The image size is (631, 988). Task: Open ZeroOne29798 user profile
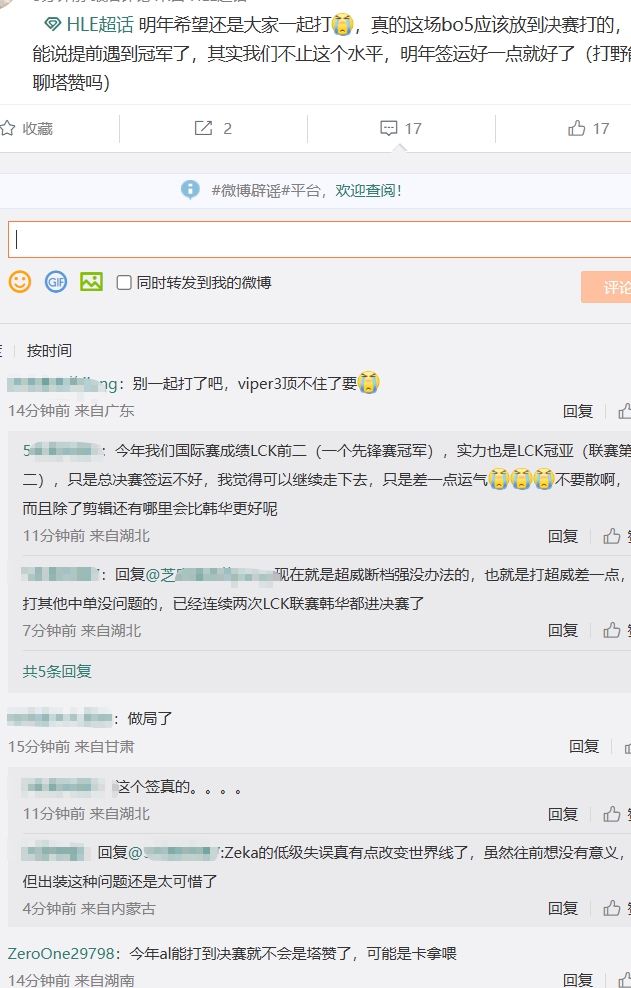click(x=61, y=953)
